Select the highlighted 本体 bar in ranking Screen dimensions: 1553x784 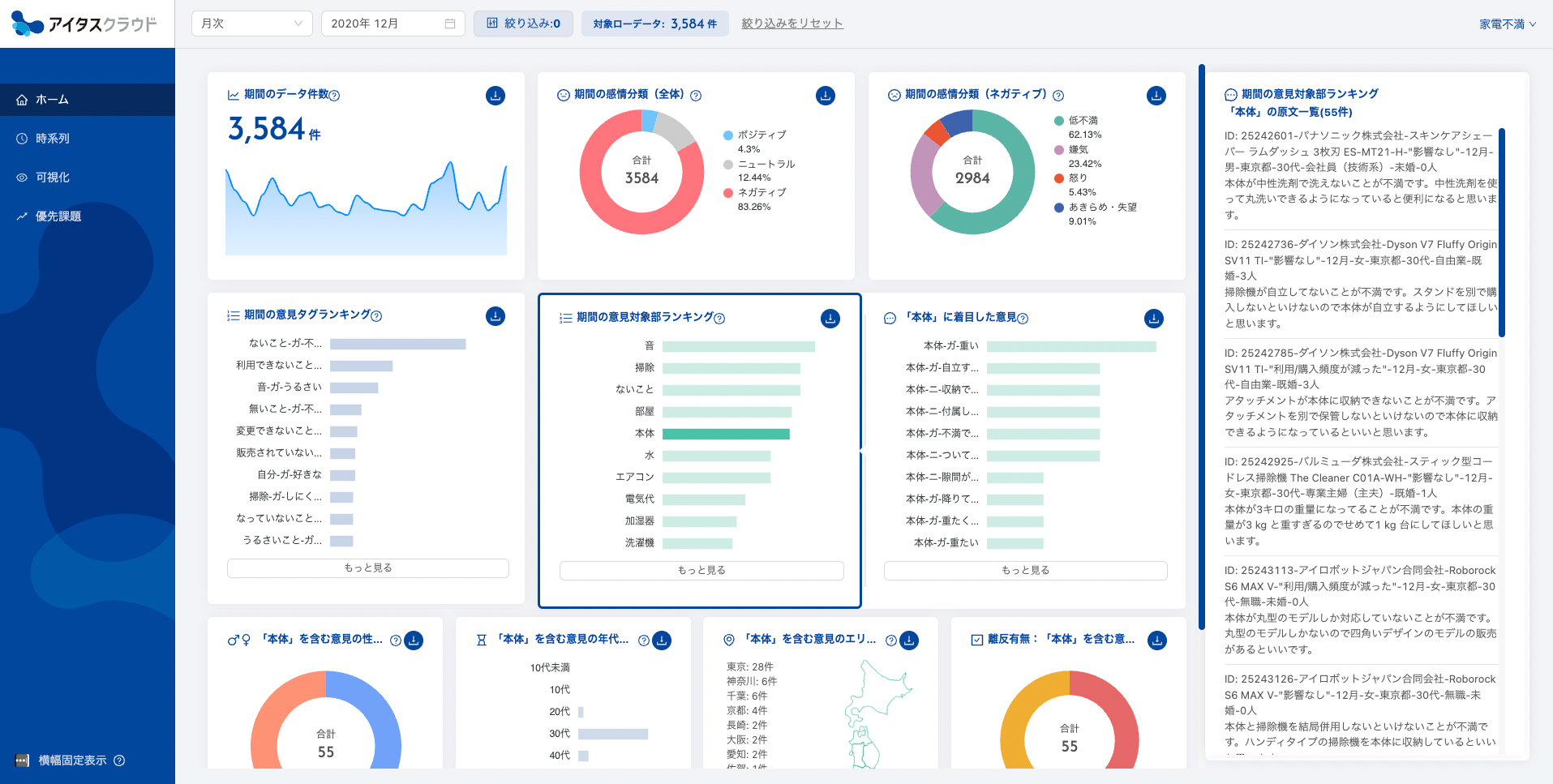coord(726,434)
